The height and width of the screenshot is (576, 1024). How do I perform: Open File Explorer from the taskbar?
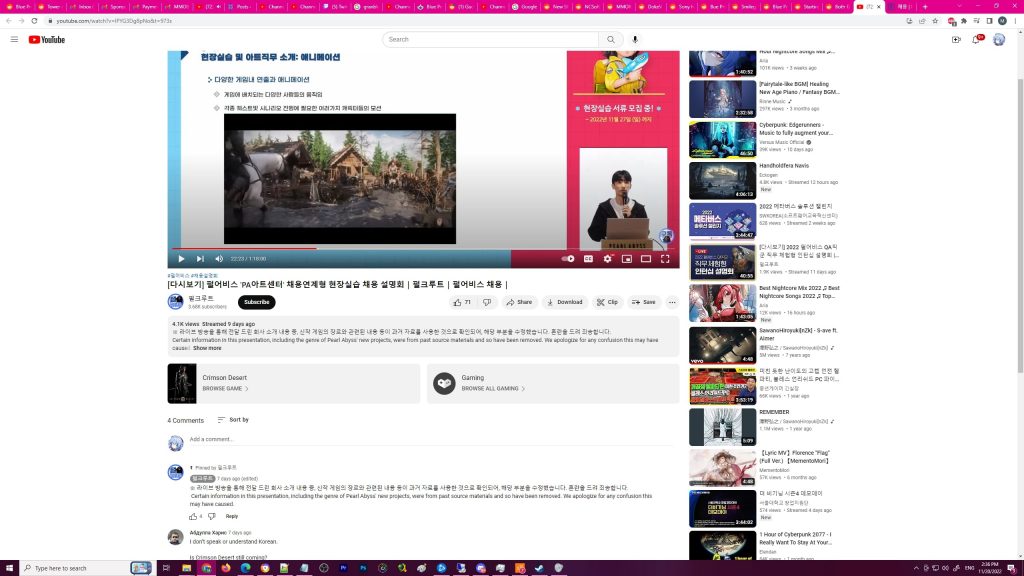pyautogui.click(x=187, y=568)
